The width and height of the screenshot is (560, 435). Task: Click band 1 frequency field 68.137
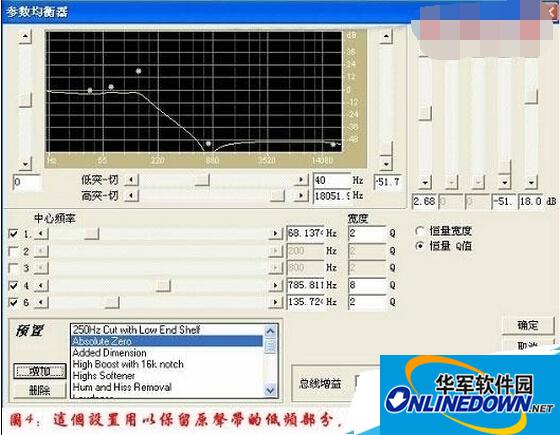305,234
